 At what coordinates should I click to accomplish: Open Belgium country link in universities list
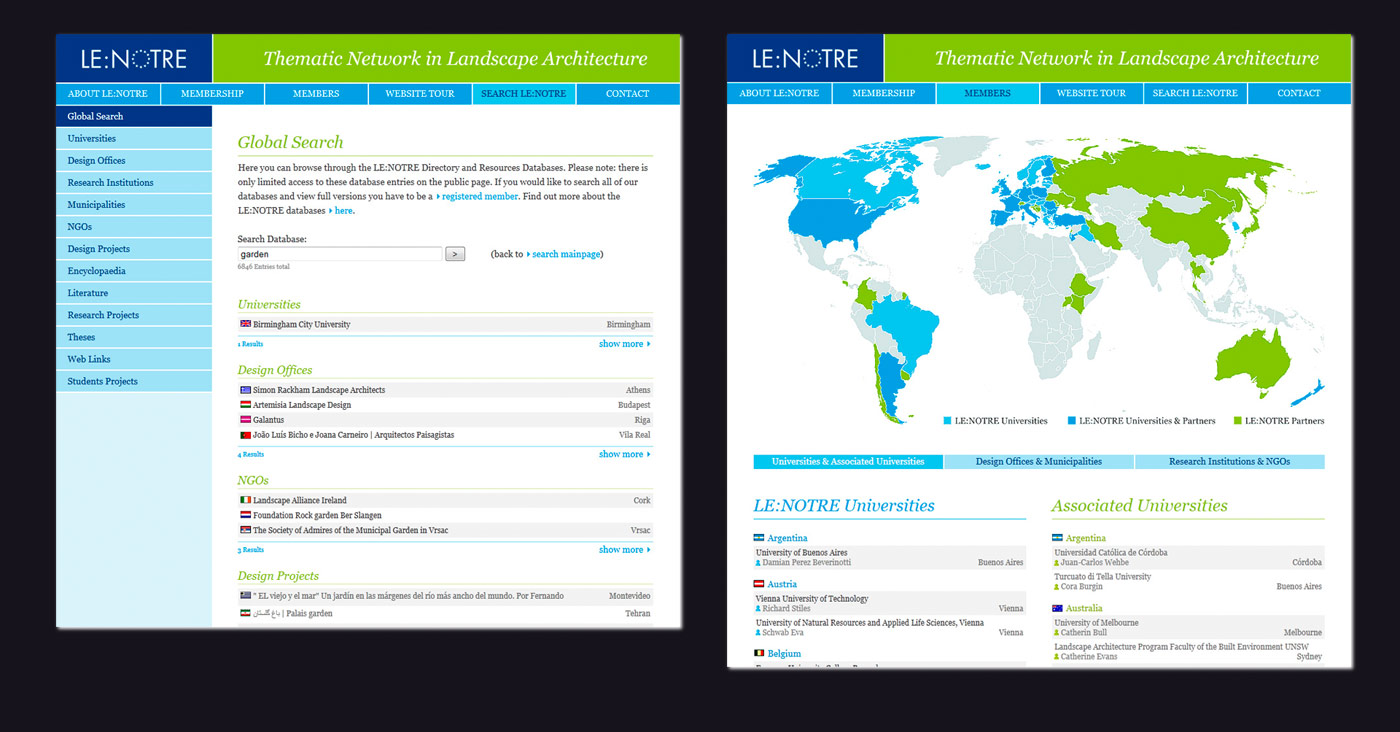tap(784, 653)
